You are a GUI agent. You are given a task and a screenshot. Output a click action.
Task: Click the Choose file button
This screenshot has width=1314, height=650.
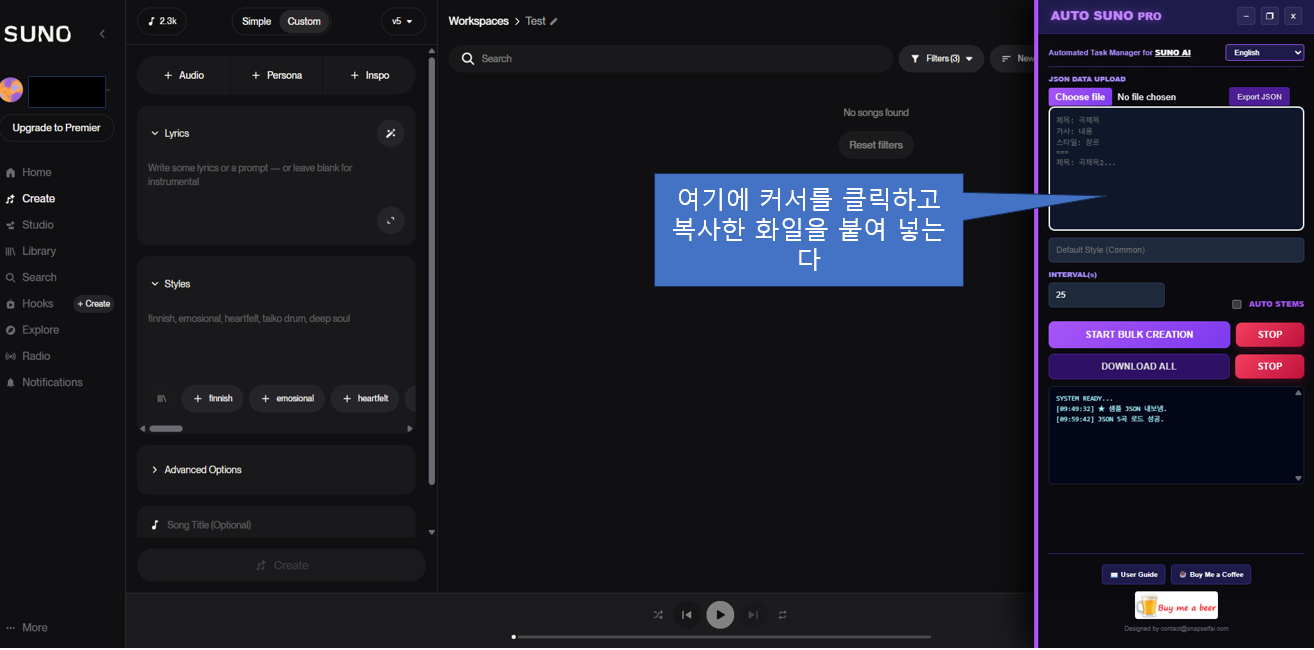pyautogui.click(x=1080, y=97)
